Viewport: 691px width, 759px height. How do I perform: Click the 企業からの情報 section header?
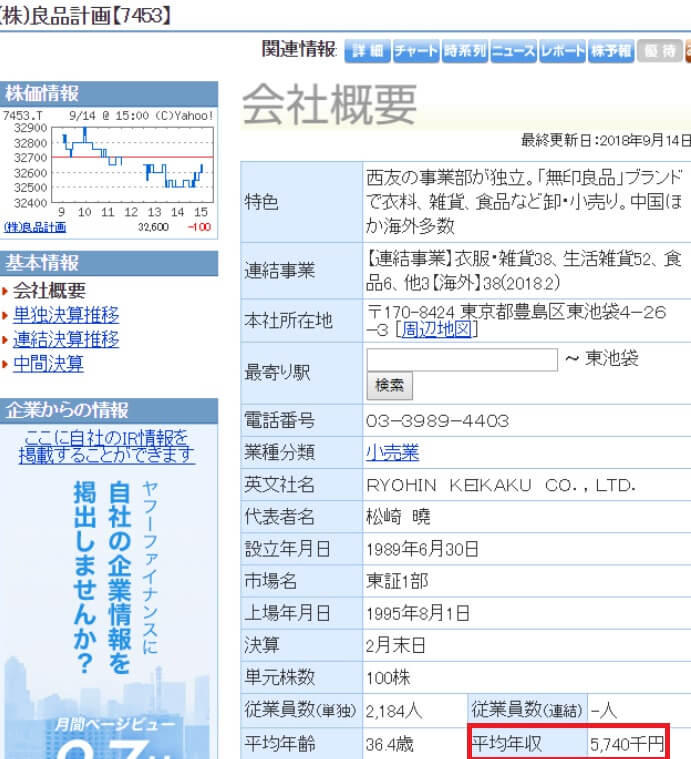tap(109, 410)
